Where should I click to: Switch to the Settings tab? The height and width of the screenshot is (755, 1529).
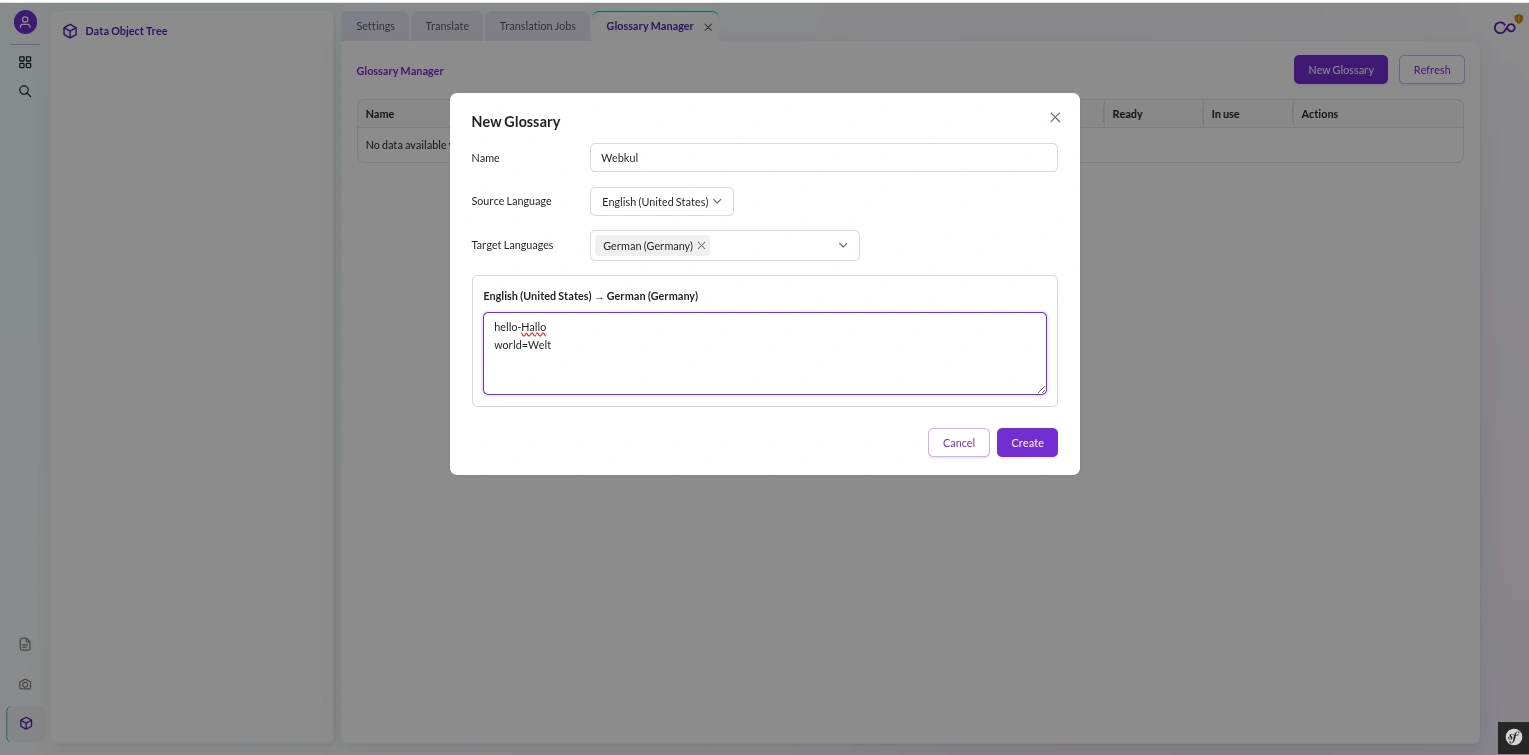point(376,26)
